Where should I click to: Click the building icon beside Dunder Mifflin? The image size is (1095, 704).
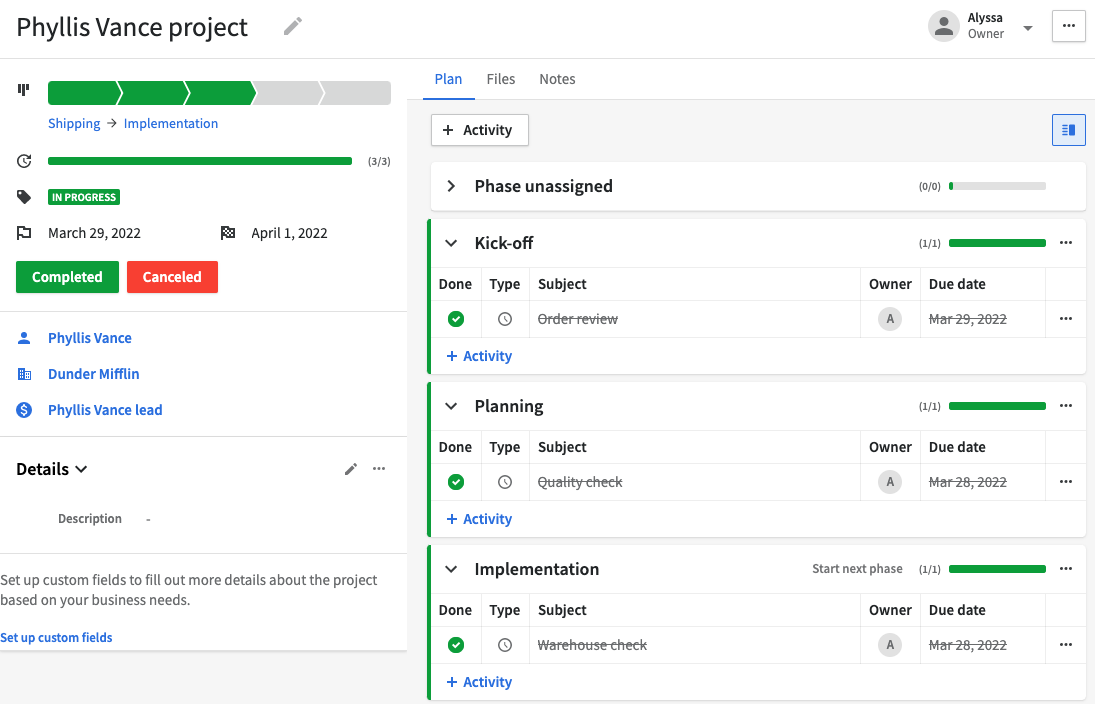click(23, 373)
